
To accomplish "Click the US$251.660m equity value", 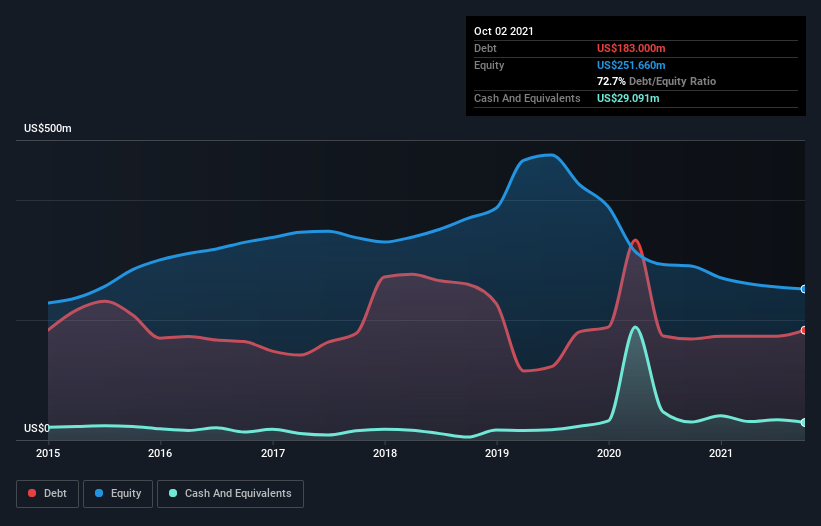I will tap(631, 65).
